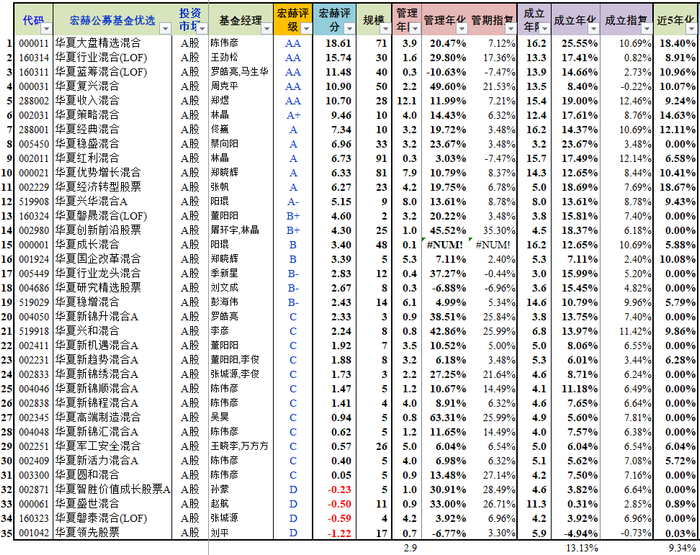
Task: Open the 宏赫公募基金优选 column filter dropdown
Action: 165,29
